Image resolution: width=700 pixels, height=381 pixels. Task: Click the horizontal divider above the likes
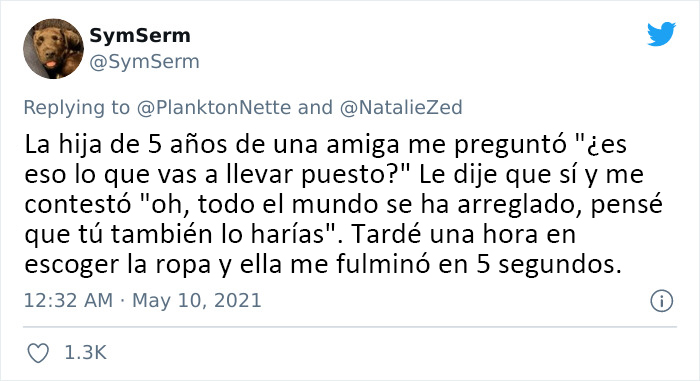350,327
